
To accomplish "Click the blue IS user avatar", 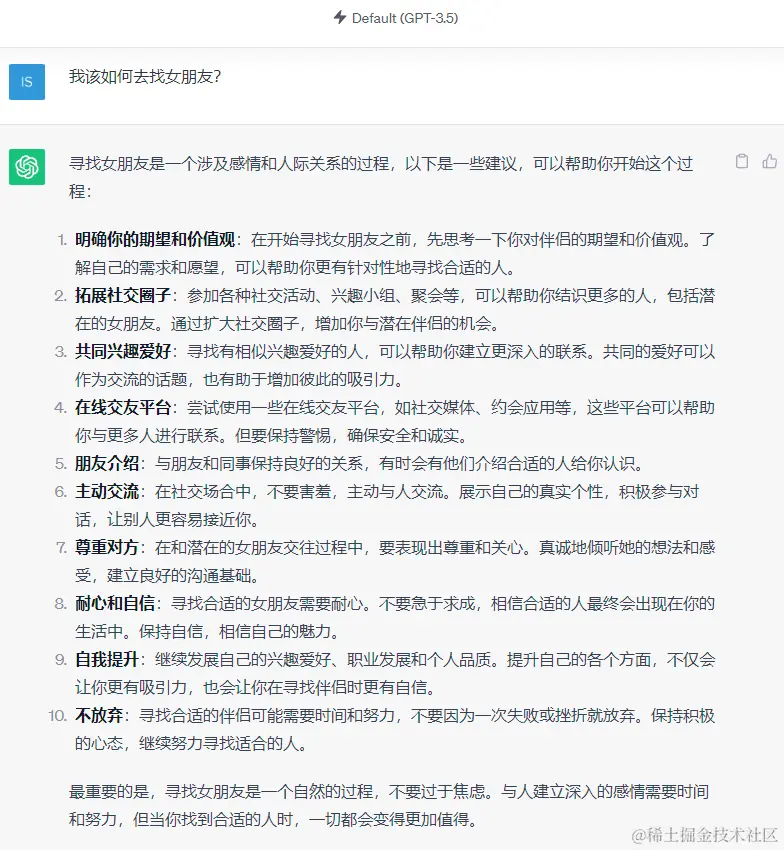I will click(x=27, y=82).
